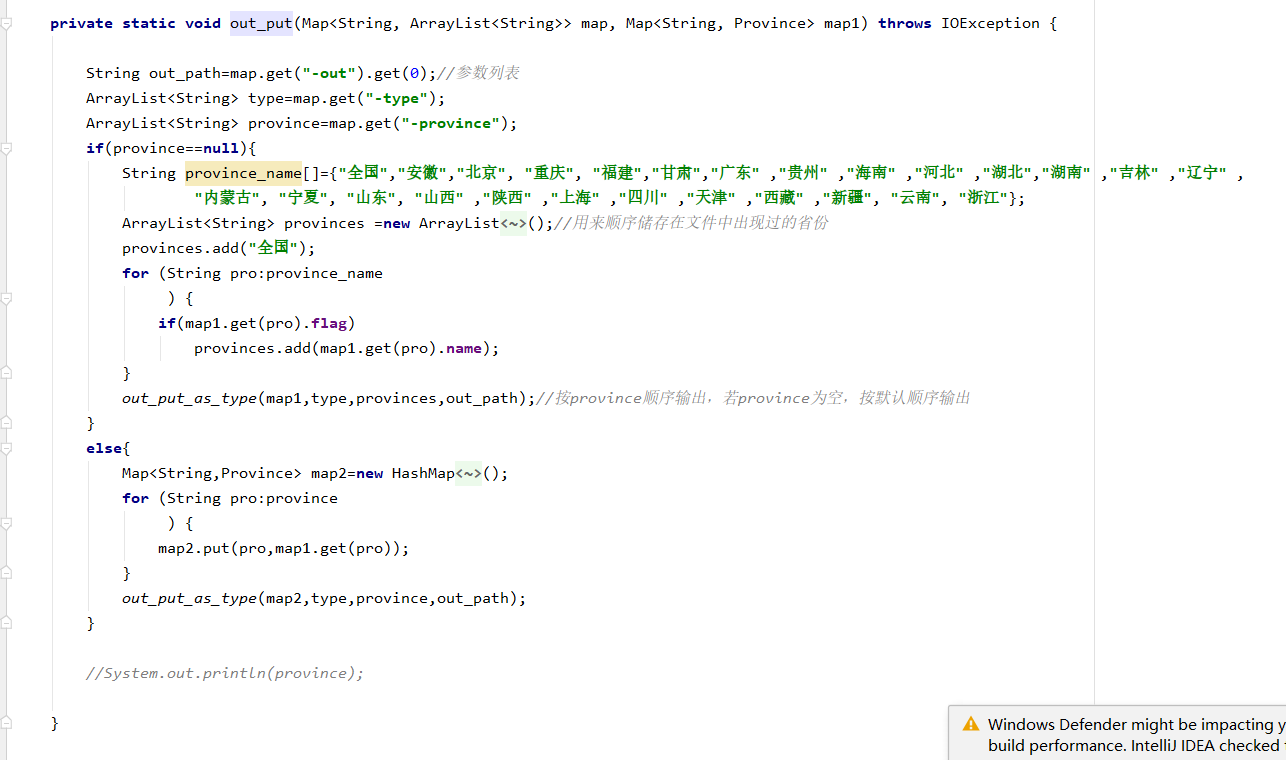
Task: Click the "北京" string in the array
Action: (480, 173)
